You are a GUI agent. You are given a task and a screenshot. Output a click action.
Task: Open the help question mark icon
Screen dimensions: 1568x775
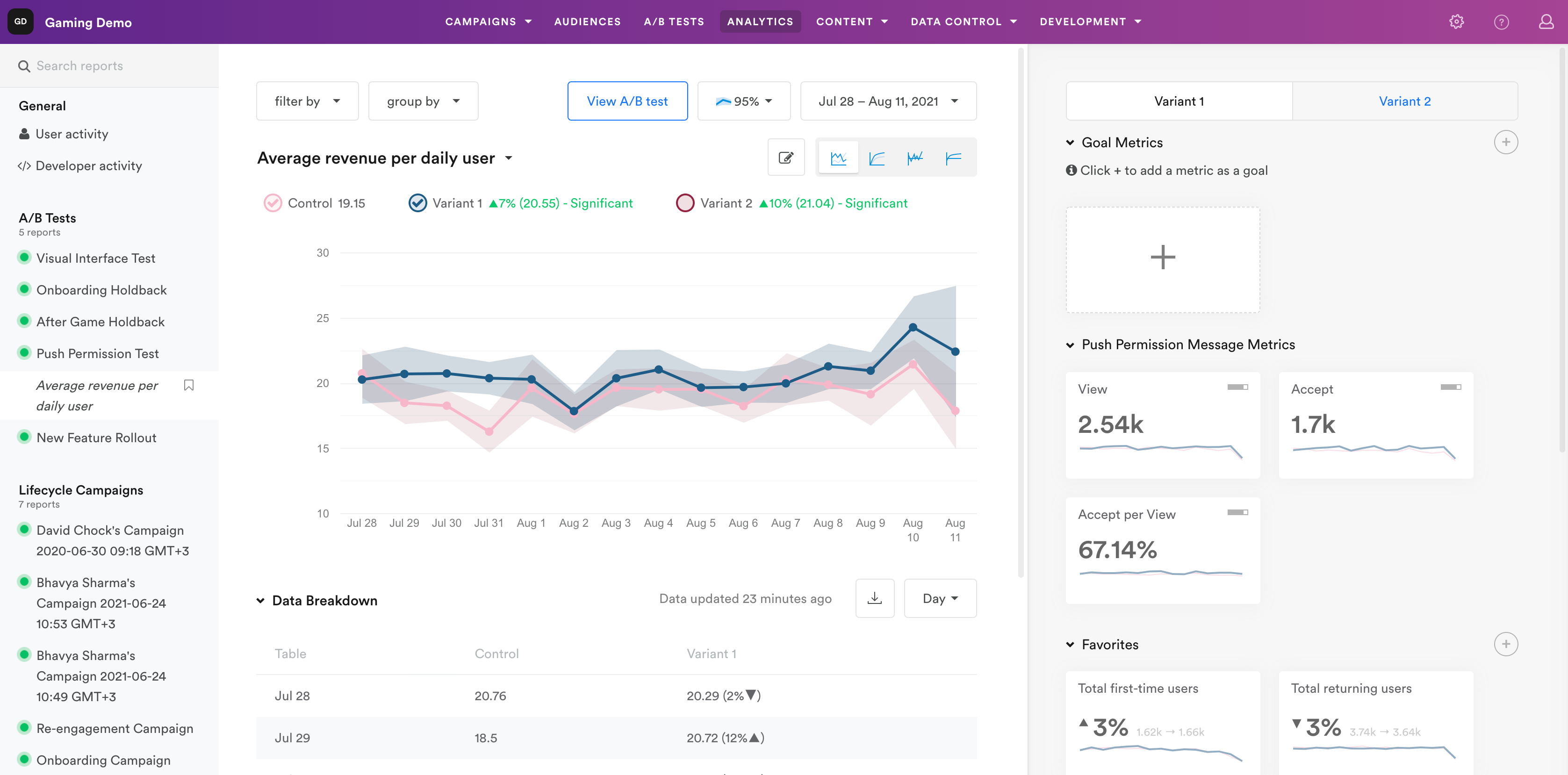tap(1501, 22)
